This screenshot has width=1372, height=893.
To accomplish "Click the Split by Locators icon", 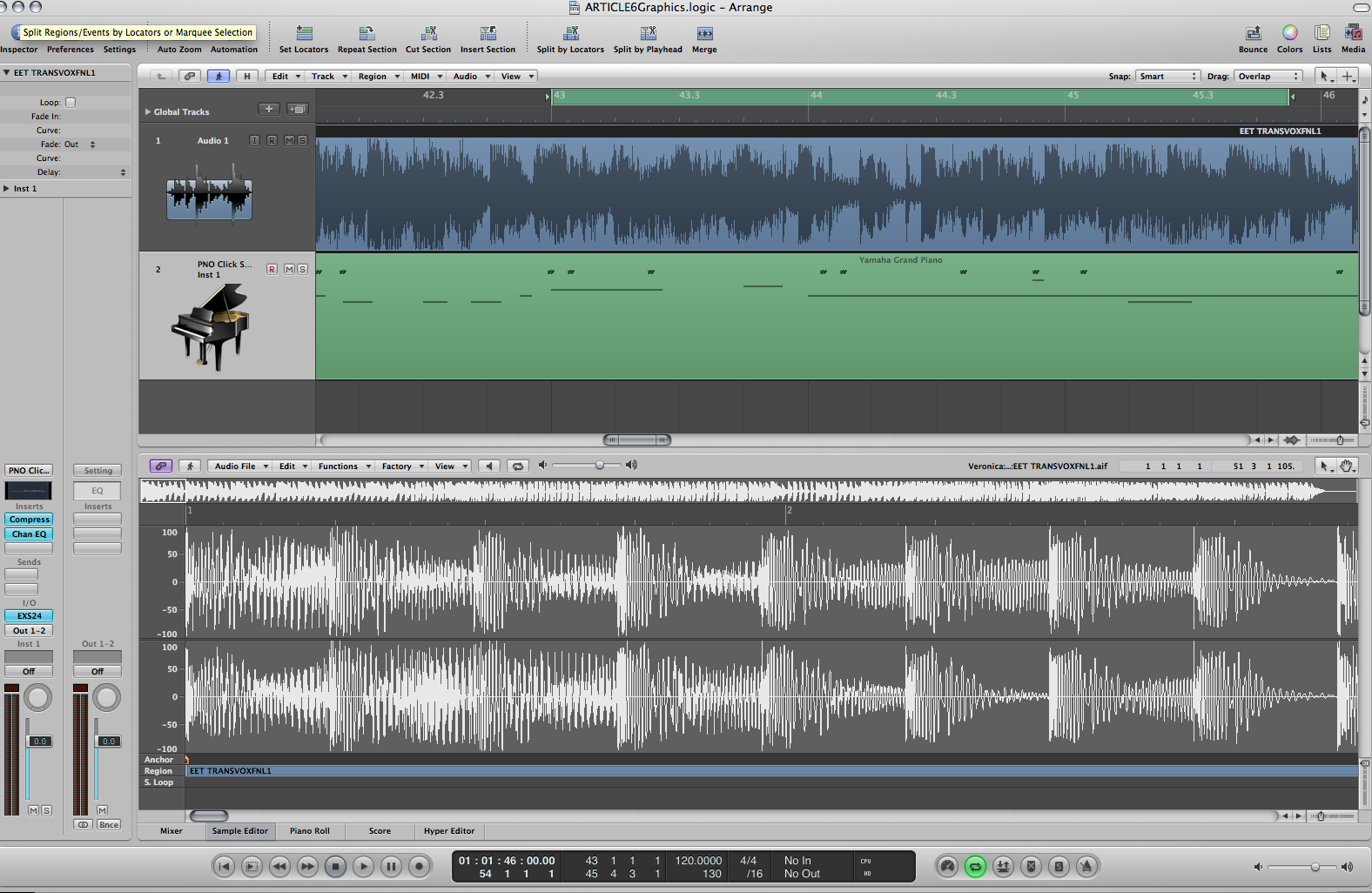I will pos(570,33).
